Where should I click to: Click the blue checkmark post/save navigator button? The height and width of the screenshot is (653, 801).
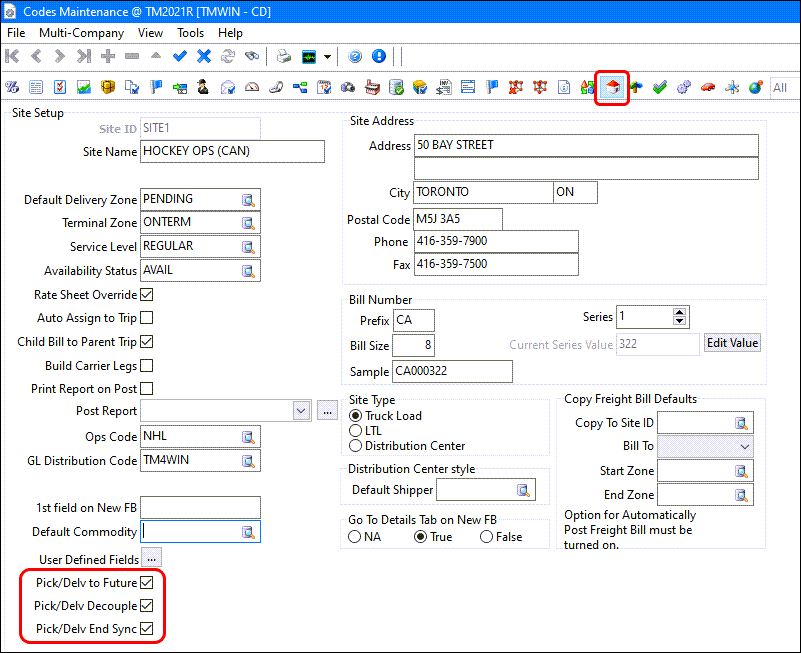coord(180,56)
